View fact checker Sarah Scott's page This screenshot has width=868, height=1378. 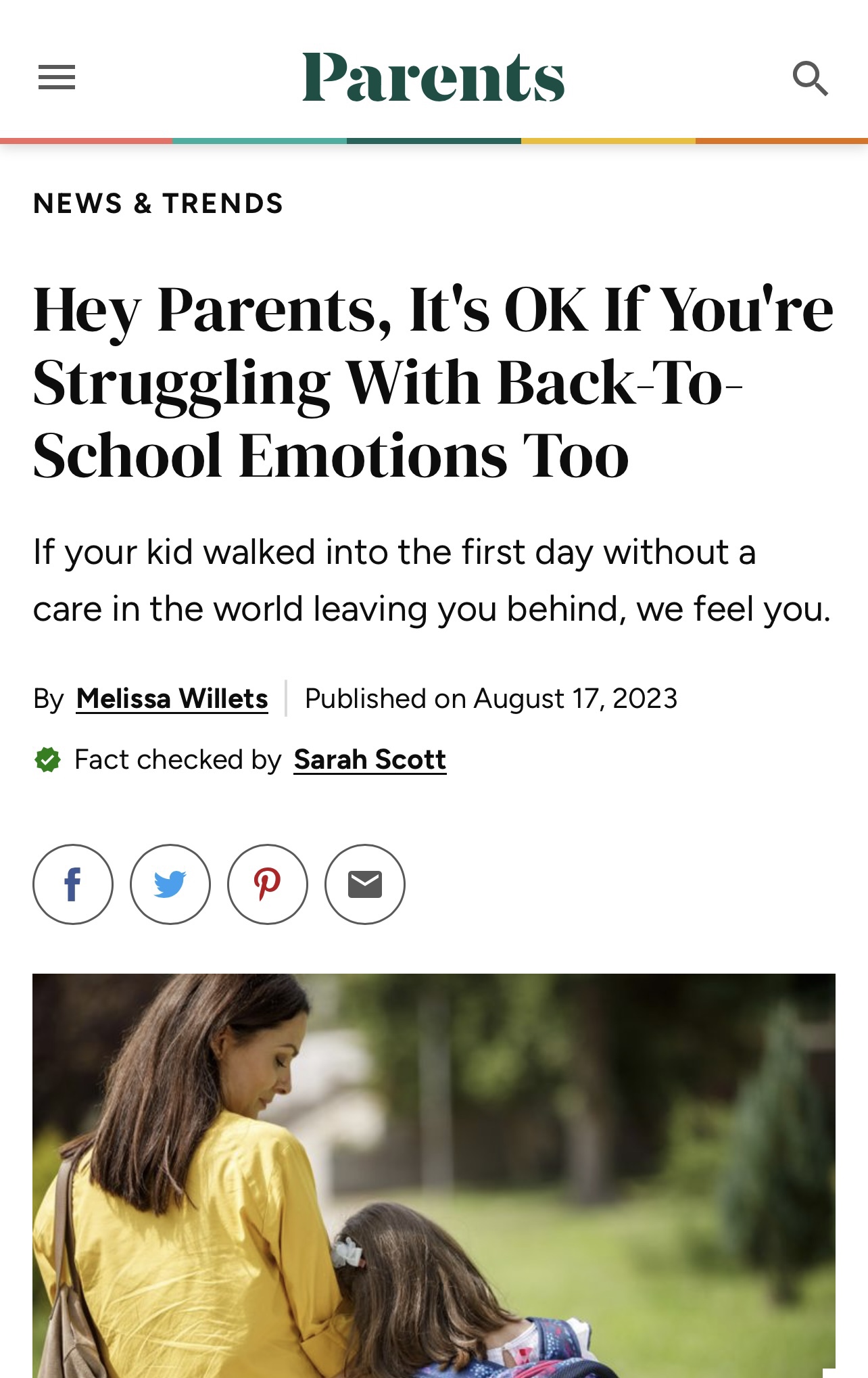coord(370,760)
